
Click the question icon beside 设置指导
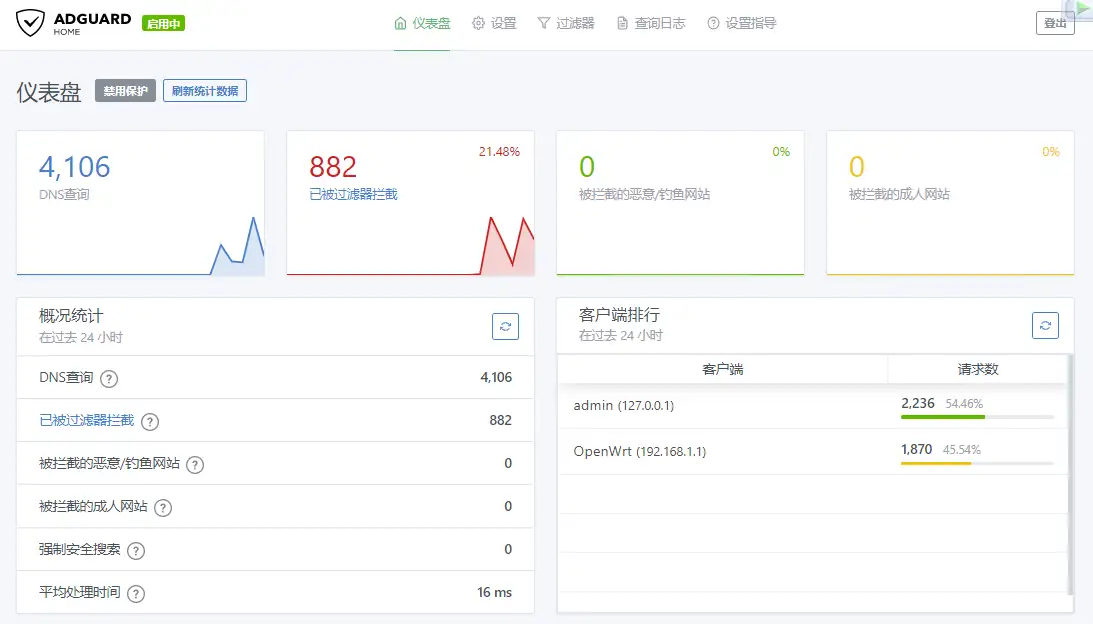point(713,24)
